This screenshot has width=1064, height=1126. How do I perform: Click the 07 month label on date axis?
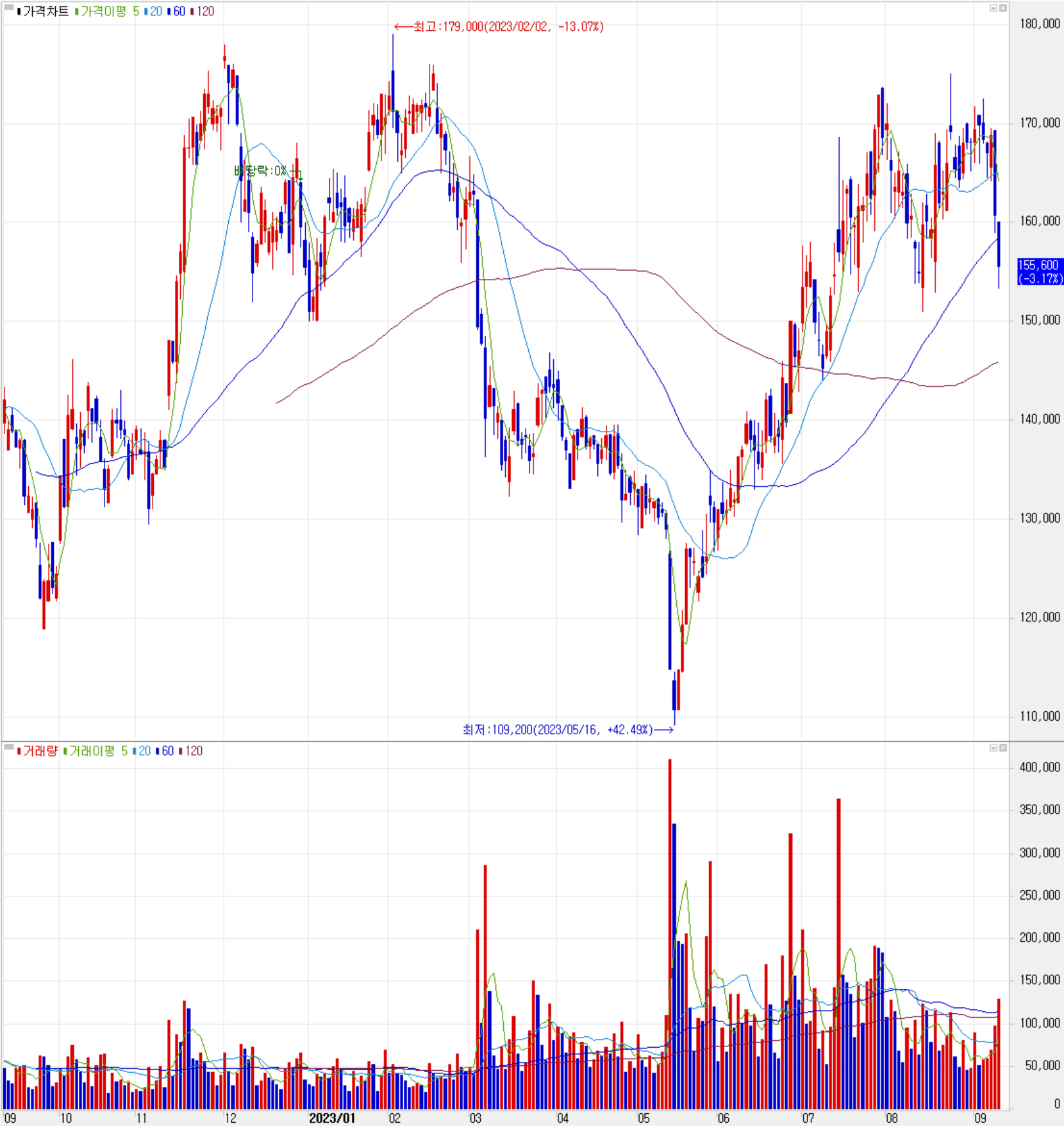[808, 1118]
